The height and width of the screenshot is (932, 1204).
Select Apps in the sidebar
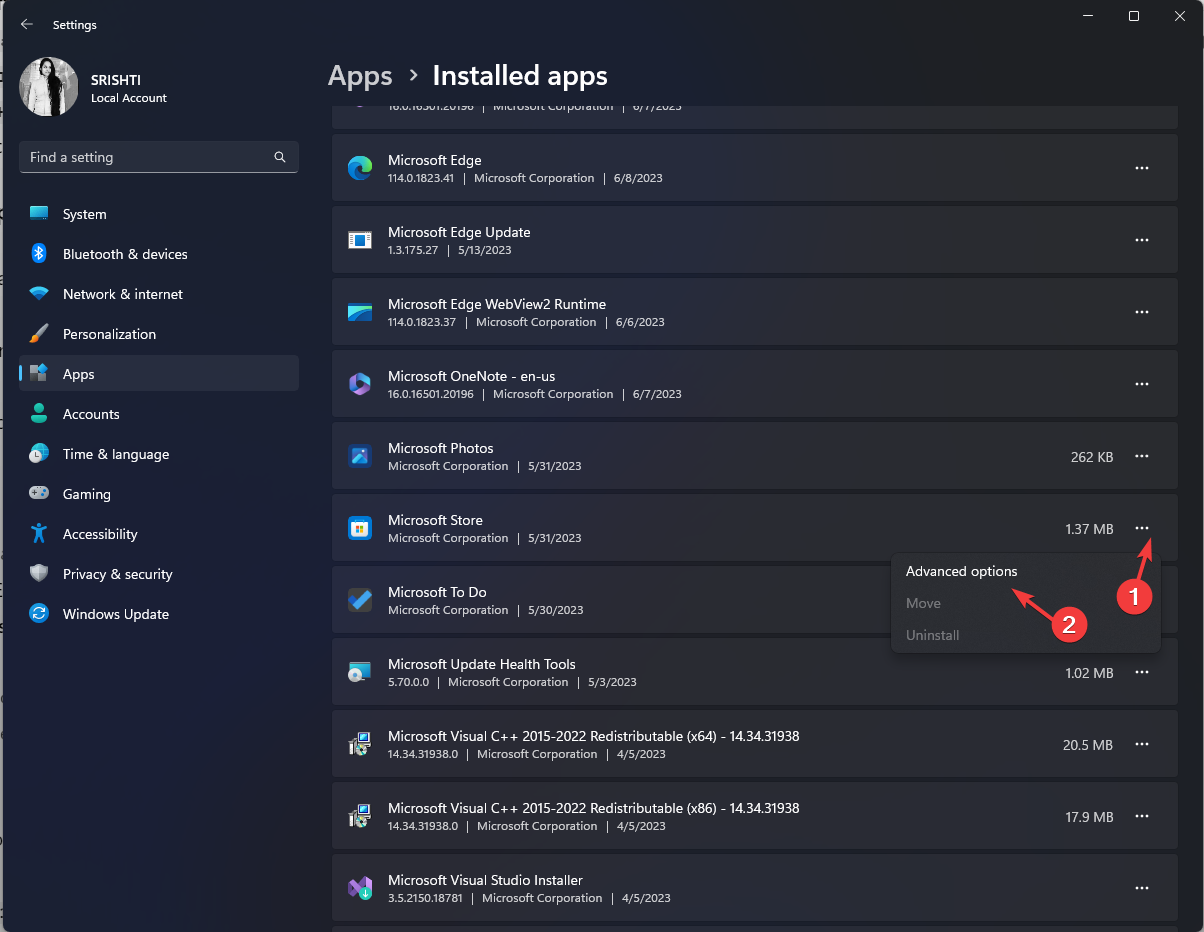pyautogui.click(x=159, y=374)
